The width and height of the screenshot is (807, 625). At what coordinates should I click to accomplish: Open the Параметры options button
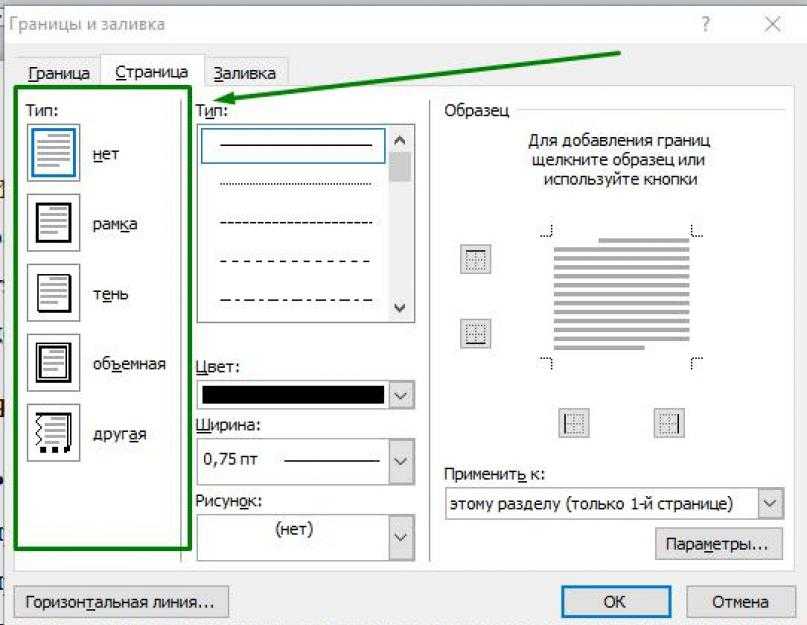tap(718, 544)
